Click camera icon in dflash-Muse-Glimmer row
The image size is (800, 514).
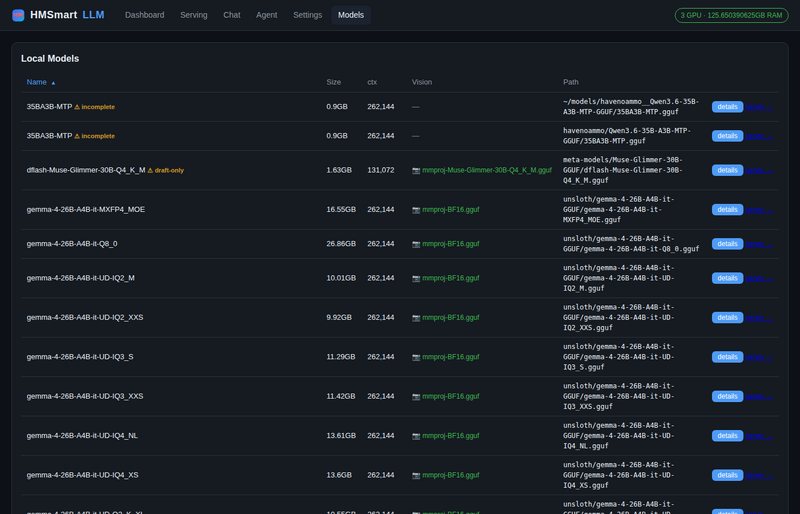click(416, 170)
